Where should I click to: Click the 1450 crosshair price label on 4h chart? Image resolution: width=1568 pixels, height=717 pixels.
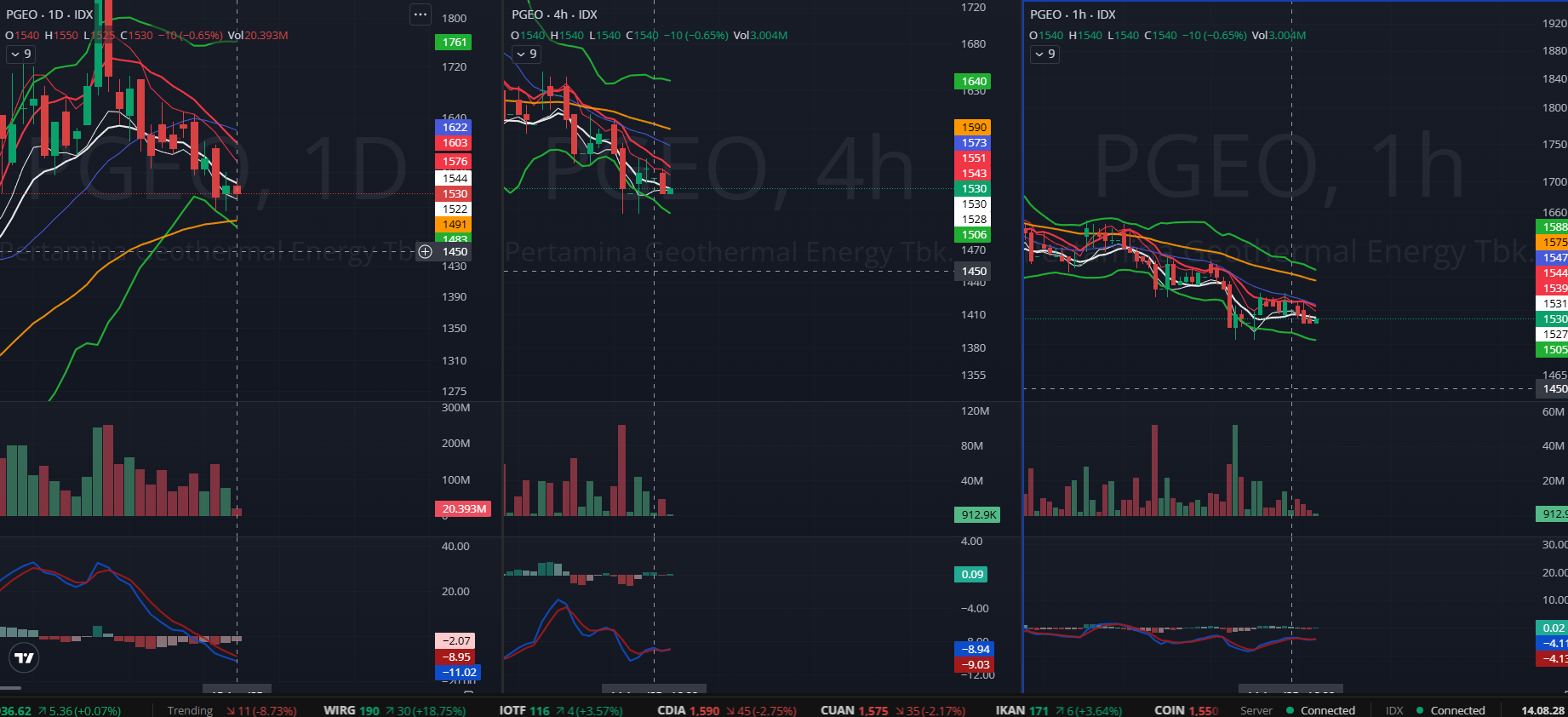pos(973,271)
